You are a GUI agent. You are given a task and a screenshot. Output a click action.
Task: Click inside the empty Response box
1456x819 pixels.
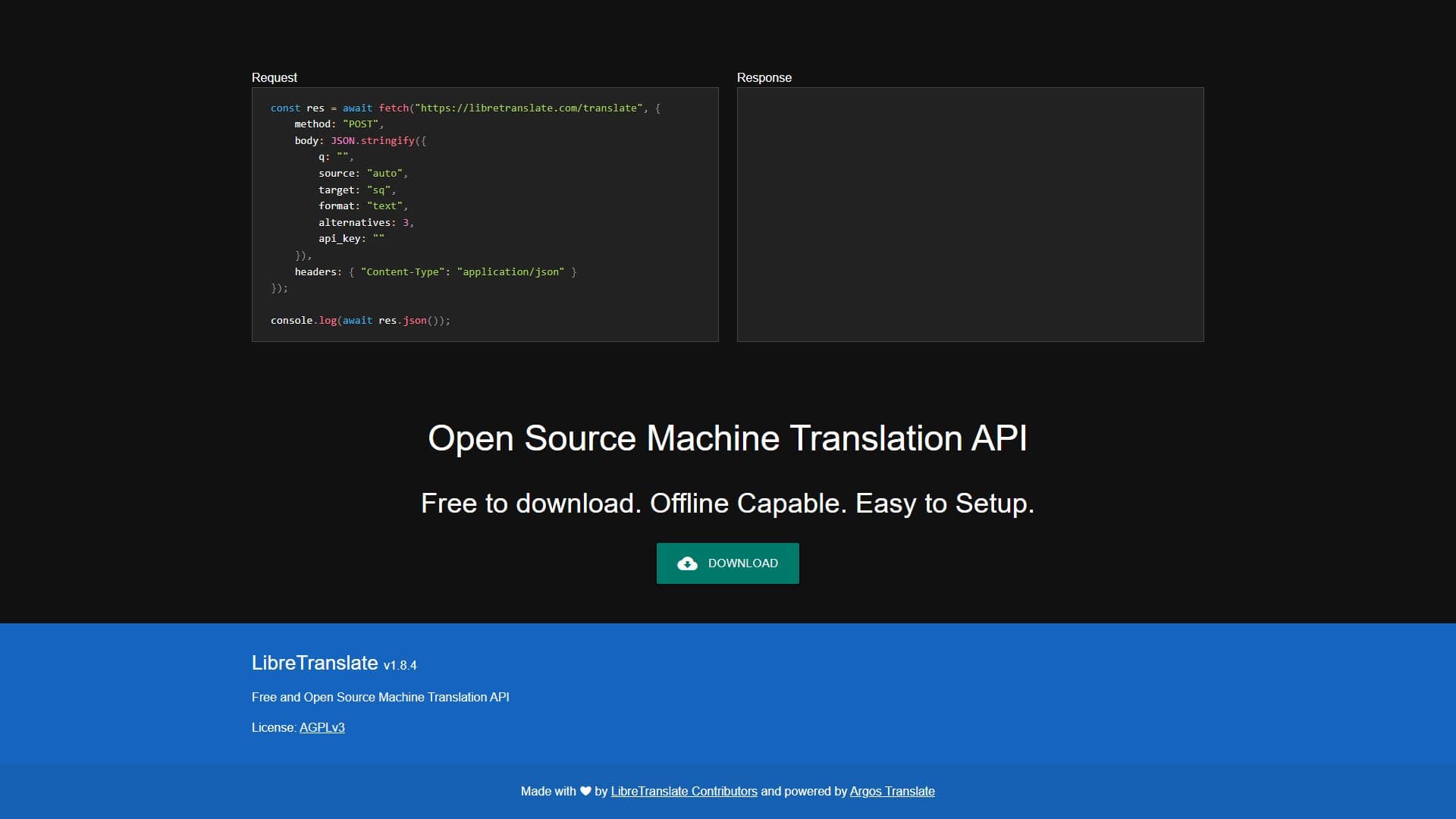[970, 215]
